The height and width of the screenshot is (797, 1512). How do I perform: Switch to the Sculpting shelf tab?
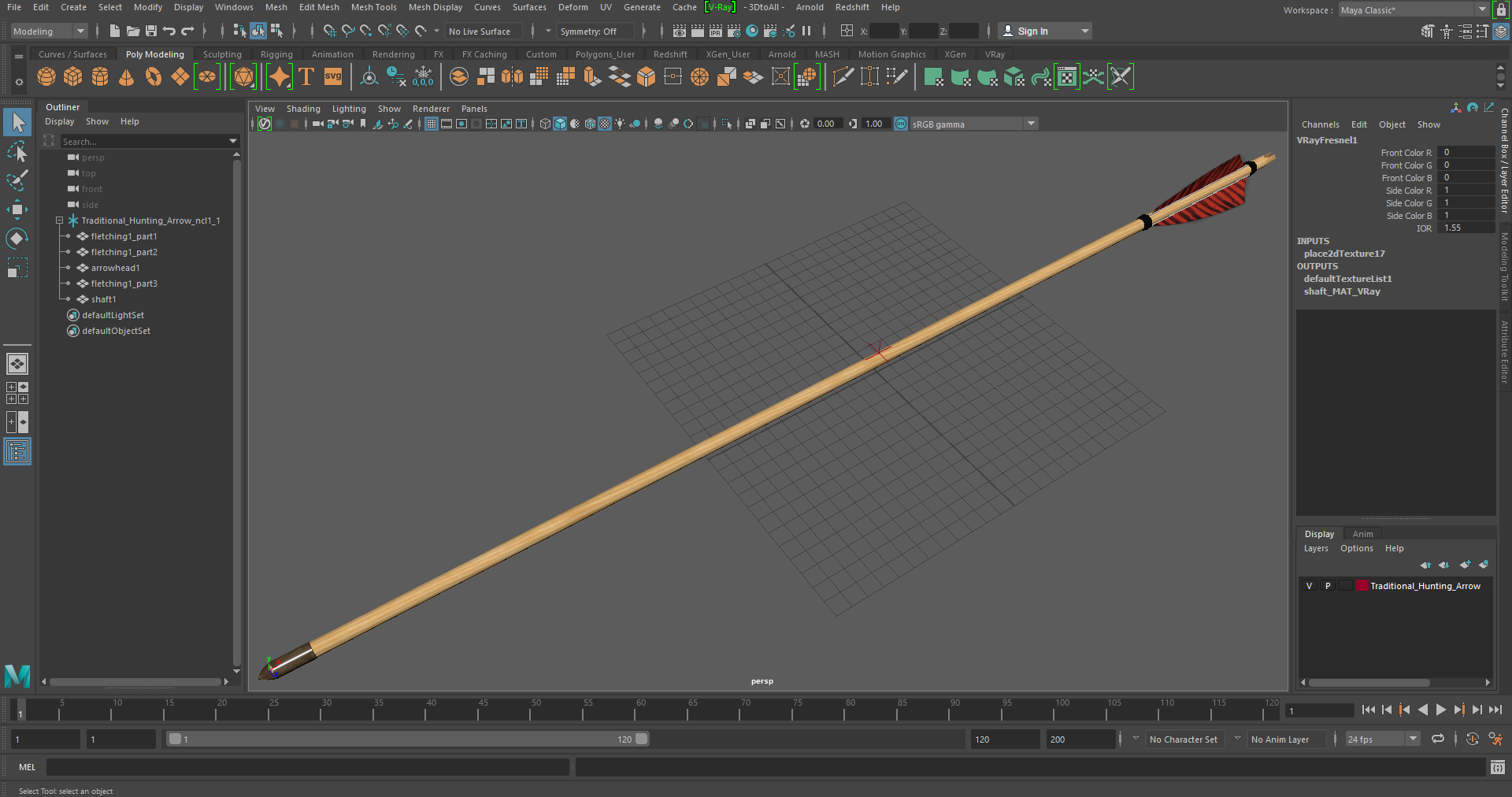click(222, 54)
